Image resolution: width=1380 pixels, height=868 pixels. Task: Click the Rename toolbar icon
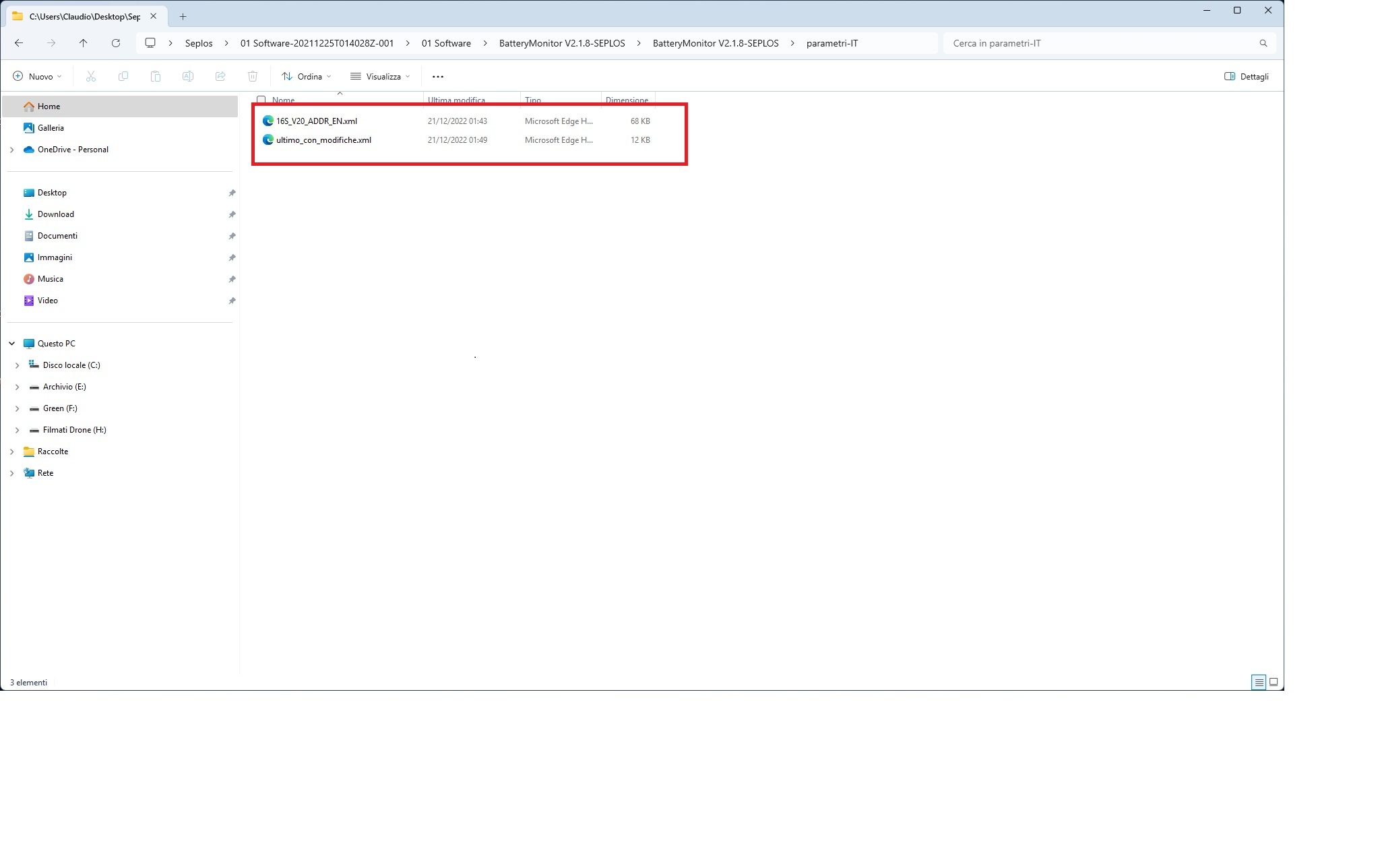coord(188,76)
